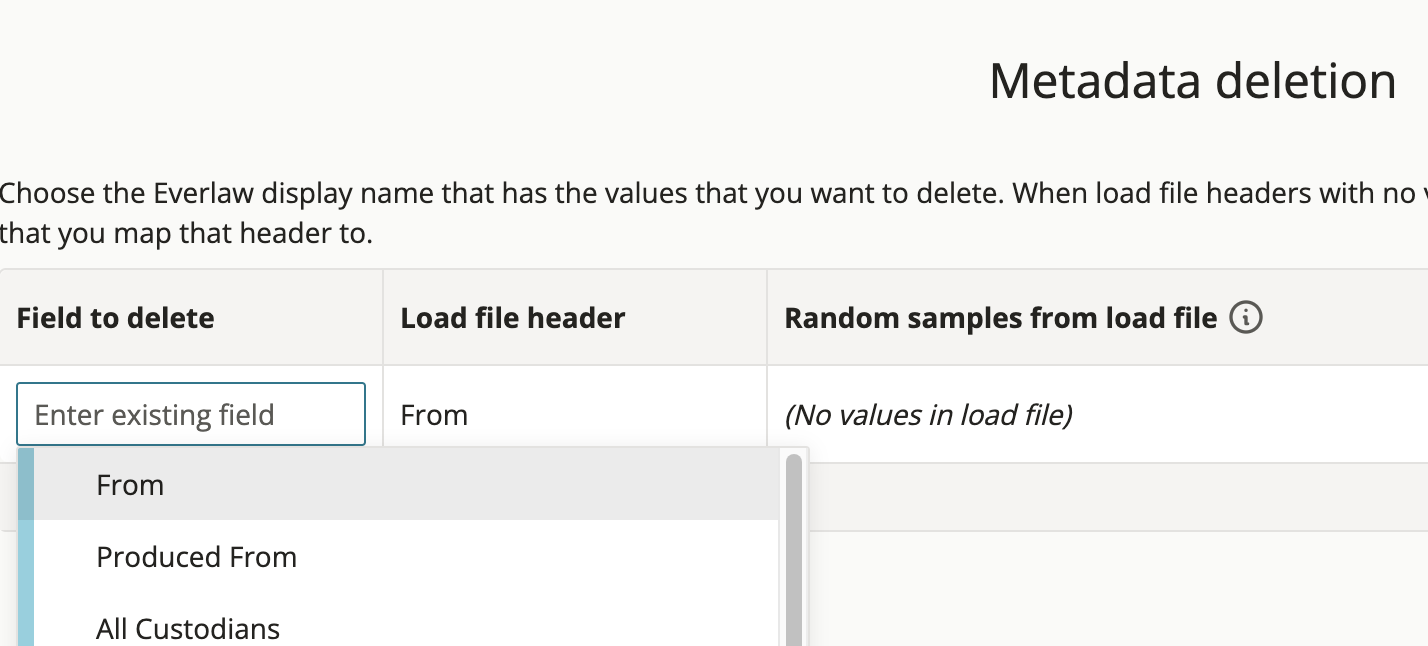Click the "From" load file header cell
This screenshot has height=646, width=1428.
click(434, 414)
